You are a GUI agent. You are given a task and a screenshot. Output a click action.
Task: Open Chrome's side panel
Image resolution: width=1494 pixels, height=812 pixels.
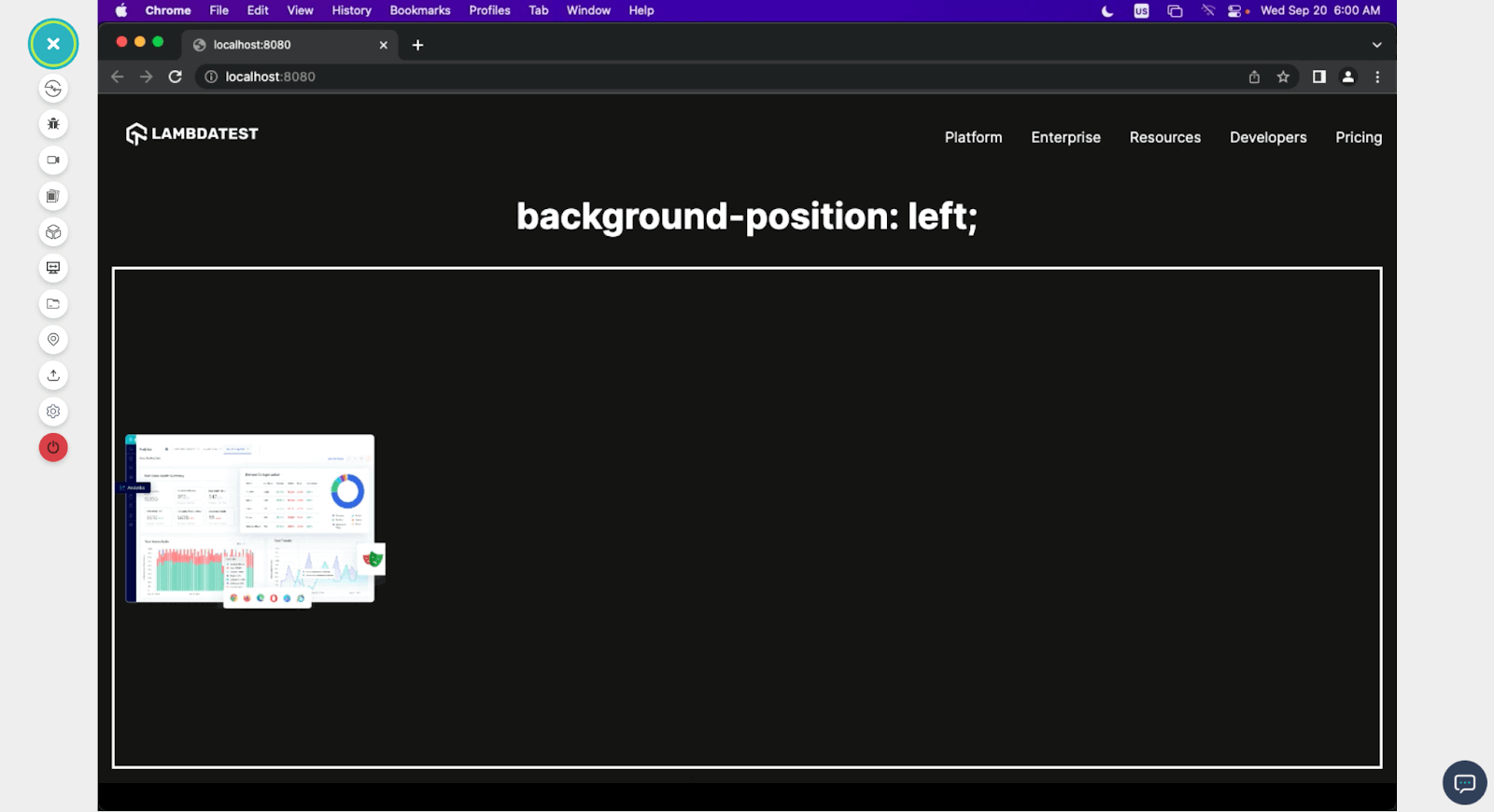click(1318, 77)
